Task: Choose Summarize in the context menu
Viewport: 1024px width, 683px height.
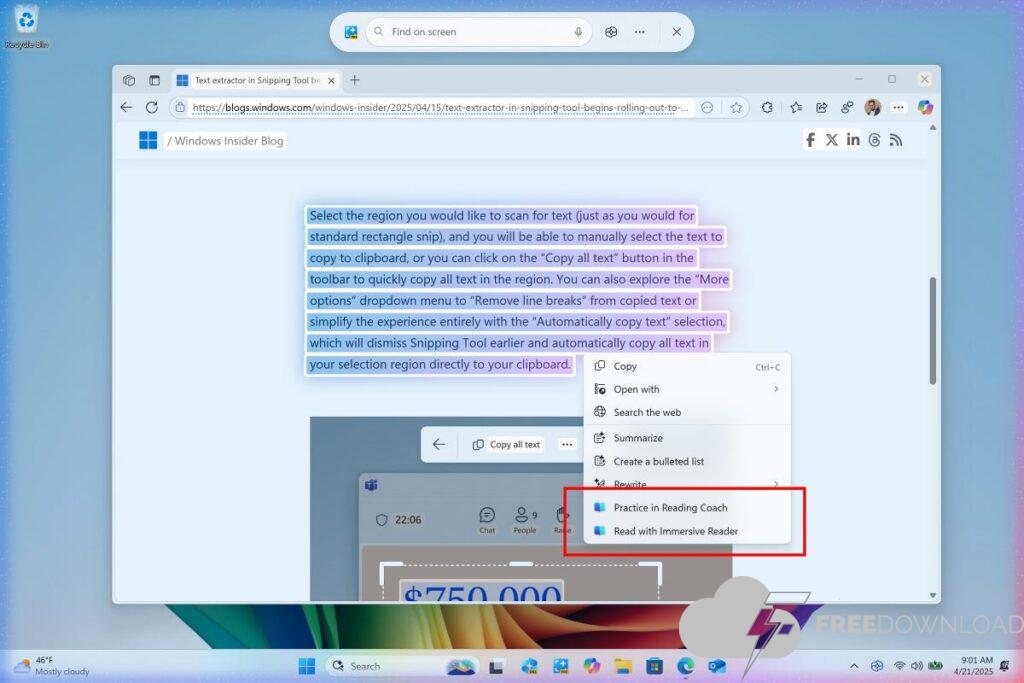Action: click(638, 438)
